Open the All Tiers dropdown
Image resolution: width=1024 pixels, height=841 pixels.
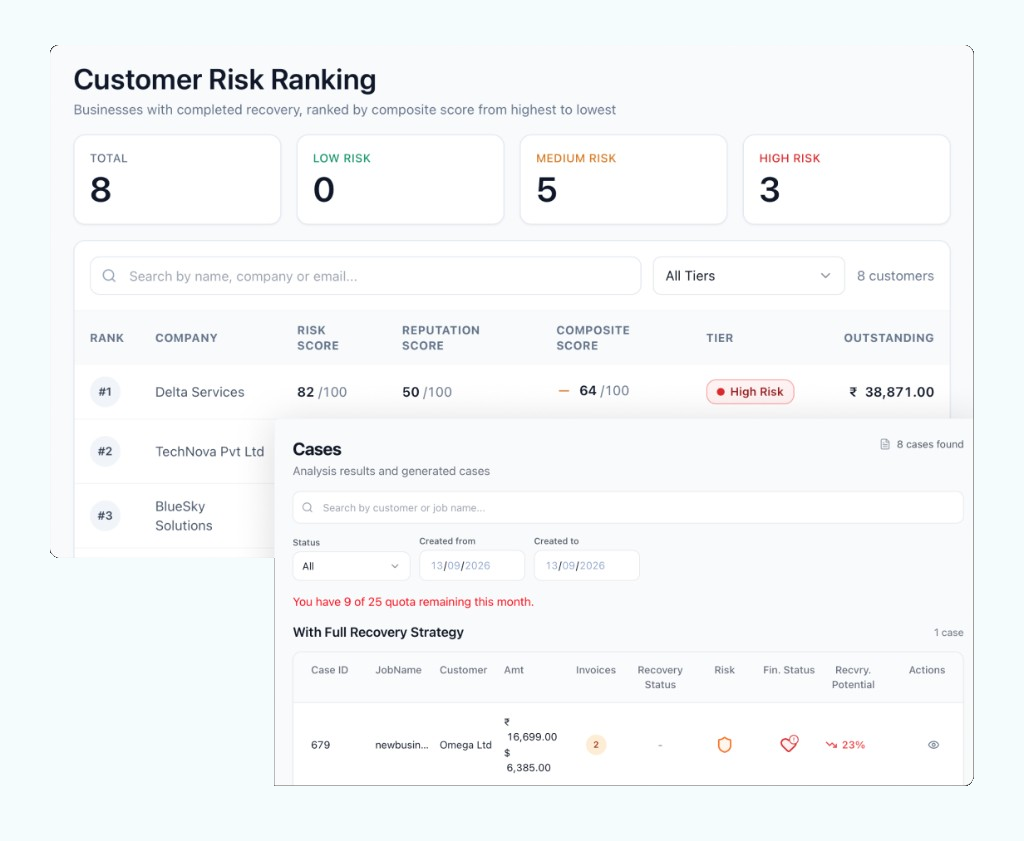[748, 276]
